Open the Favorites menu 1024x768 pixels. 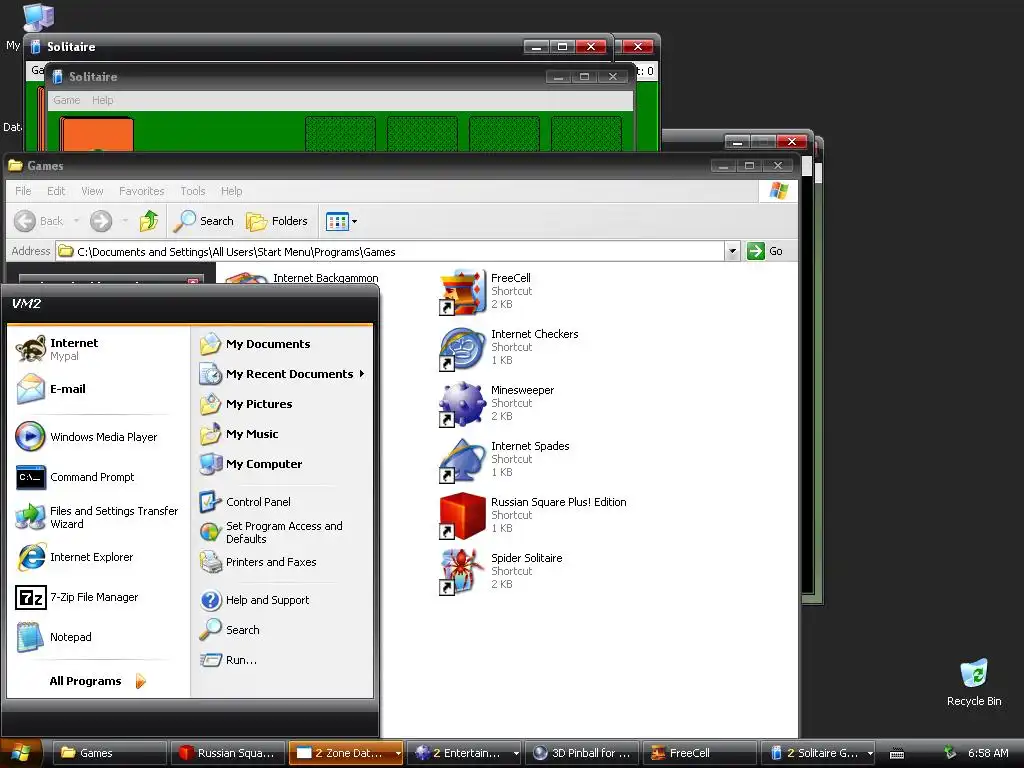click(x=142, y=191)
